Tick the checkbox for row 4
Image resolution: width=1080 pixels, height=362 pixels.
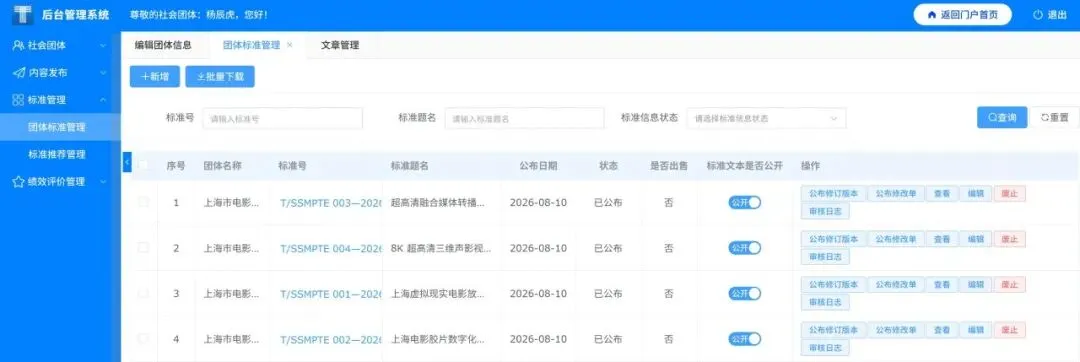click(143, 339)
